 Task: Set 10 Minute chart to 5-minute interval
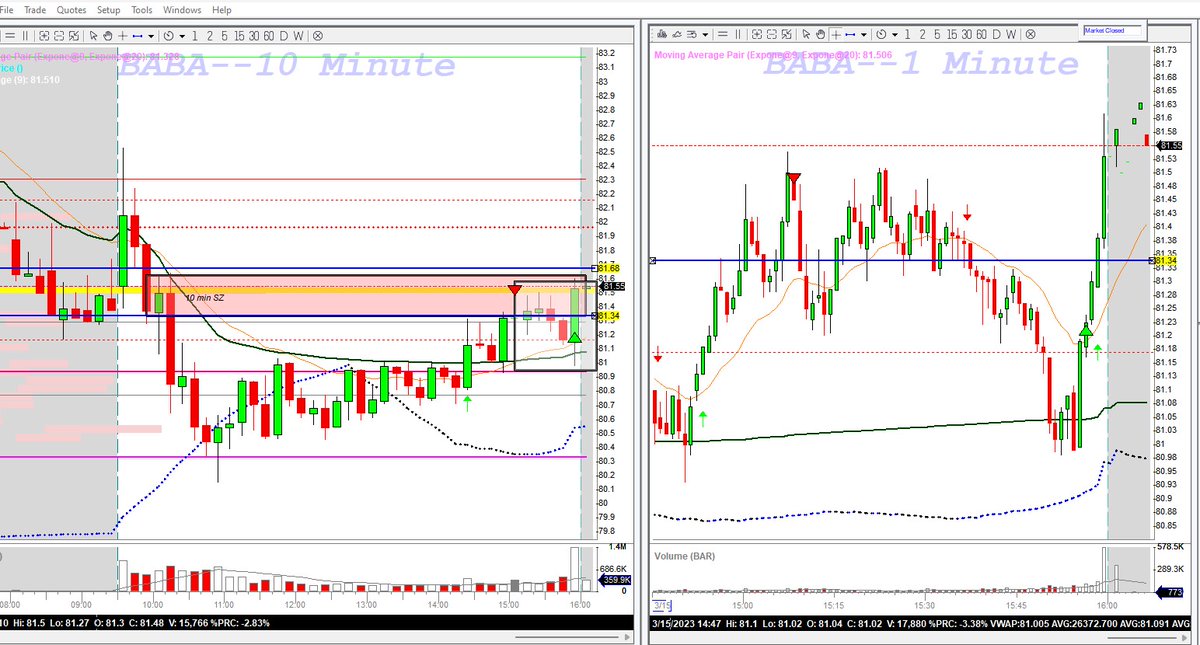[x=224, y=36]
